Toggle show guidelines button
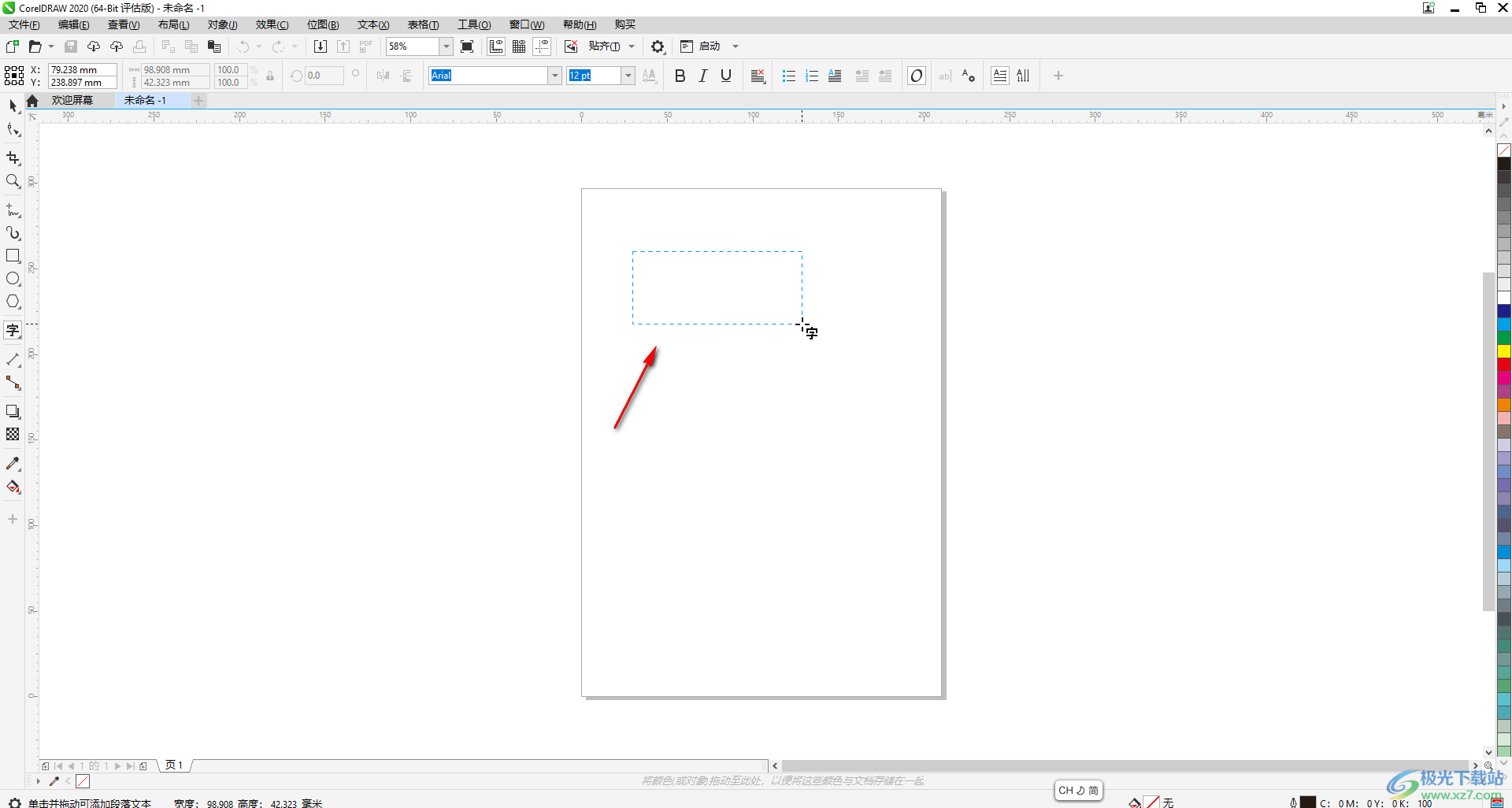This screenshot has height=808, width=1512. coord(542,46)
